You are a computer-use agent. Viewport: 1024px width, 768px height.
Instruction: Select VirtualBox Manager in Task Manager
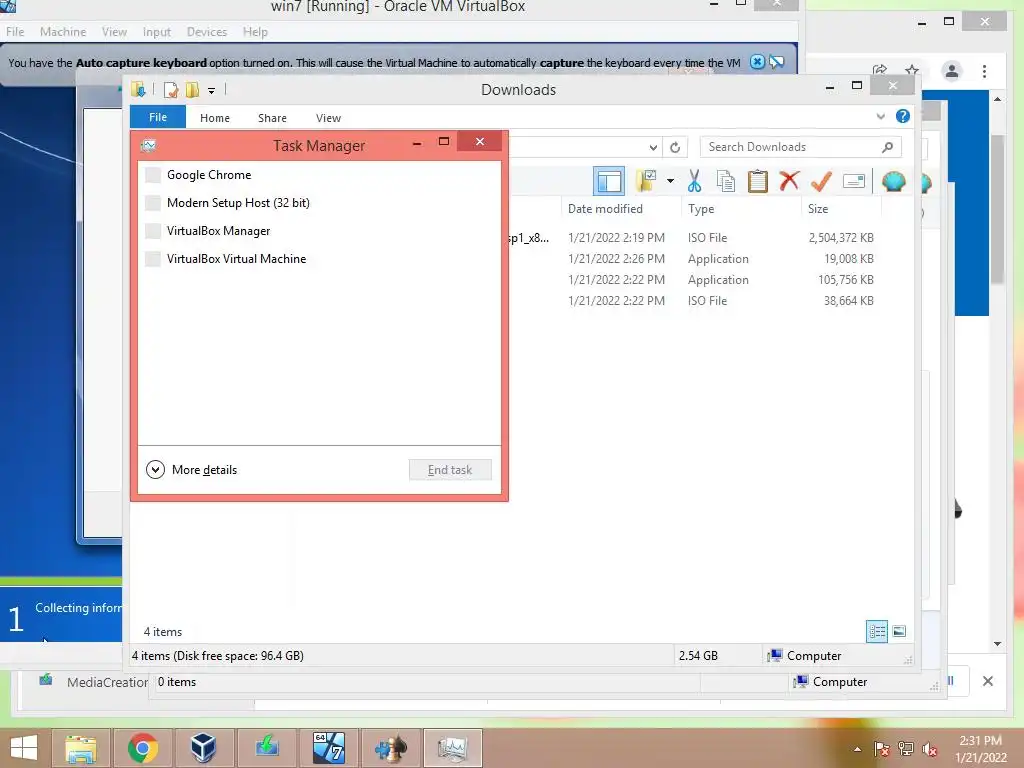coord(319,231)
